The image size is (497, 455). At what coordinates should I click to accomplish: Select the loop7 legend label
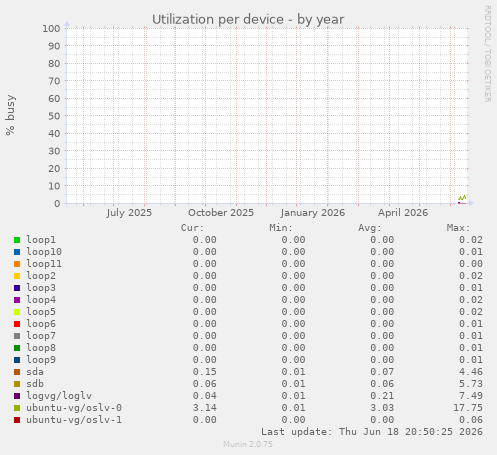tap(41, 336)
